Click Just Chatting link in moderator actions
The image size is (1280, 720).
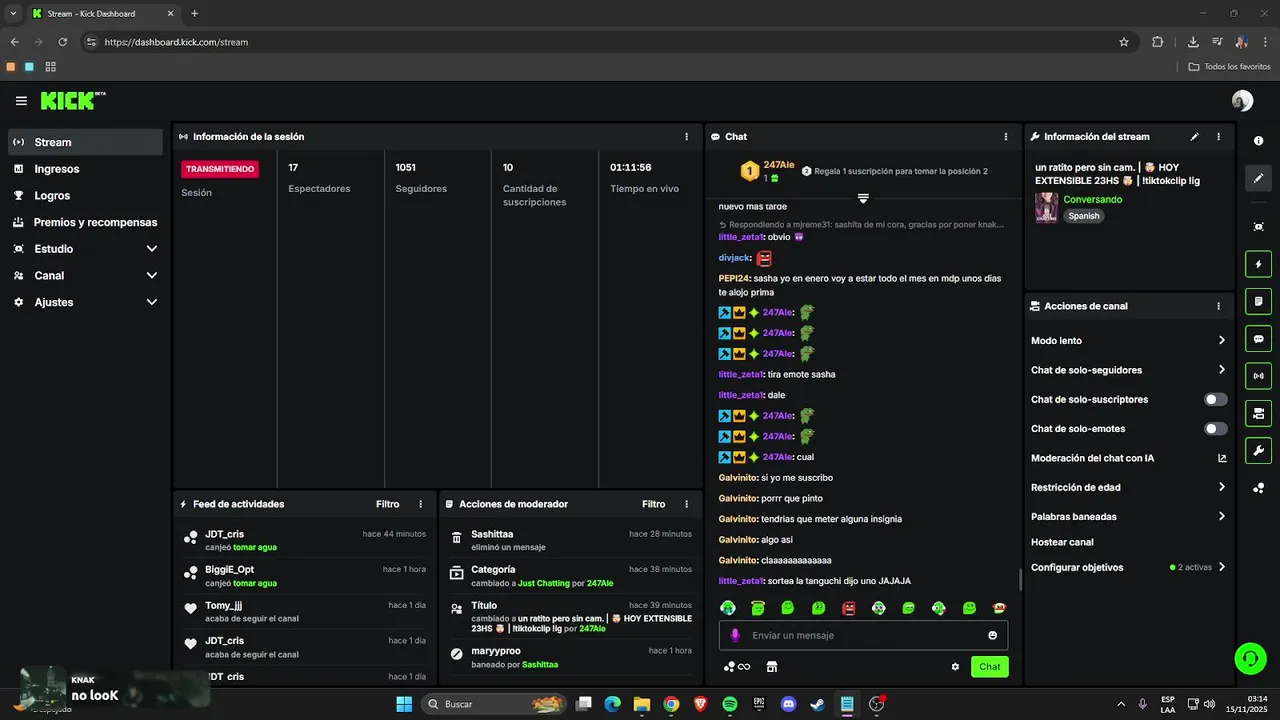pyautogui.click(x=543, y=583)
